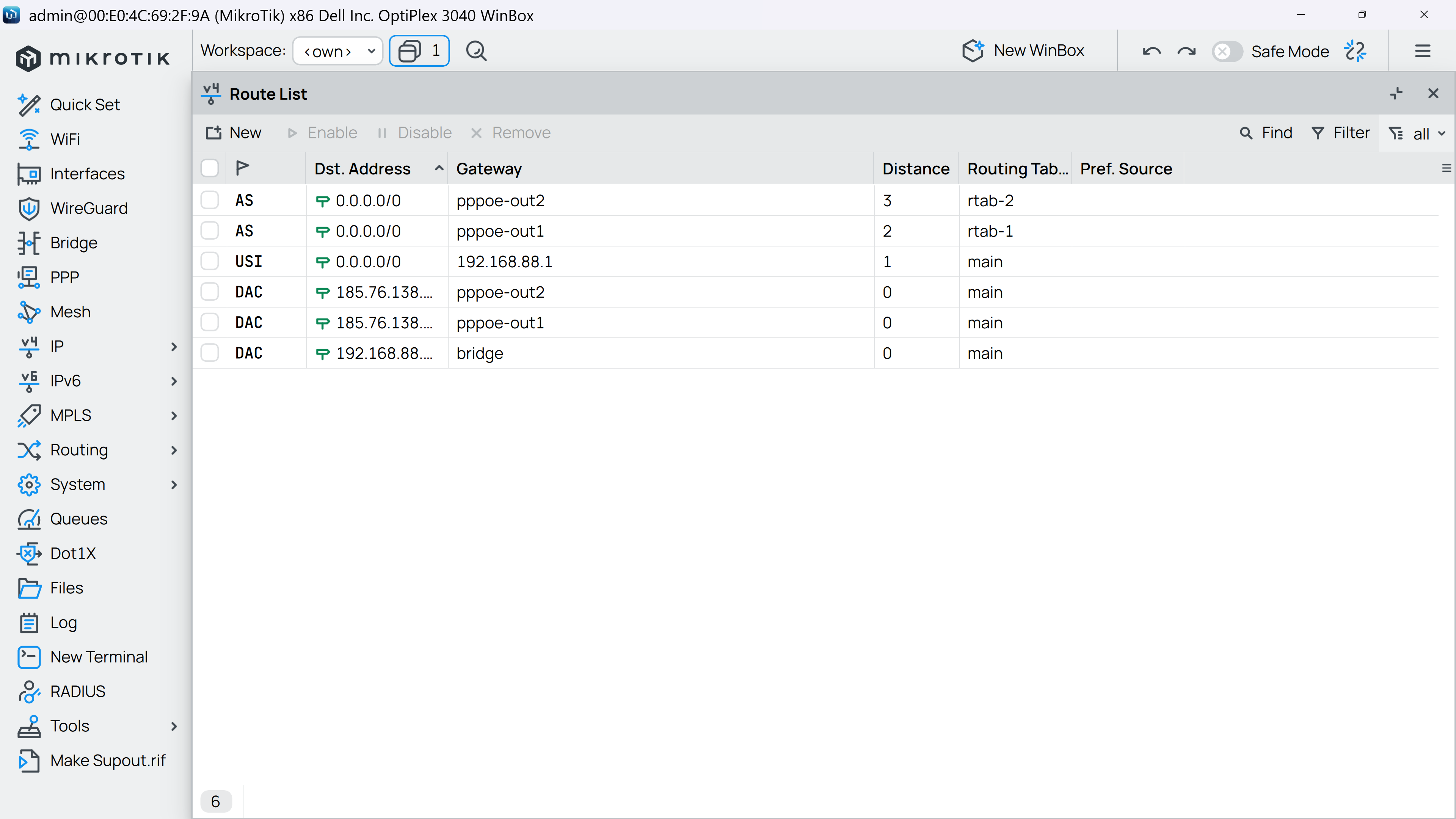Sort by Dst. Address column
Image resolution: width=1456 pixels, height=819 pixels.
[377, 168]
